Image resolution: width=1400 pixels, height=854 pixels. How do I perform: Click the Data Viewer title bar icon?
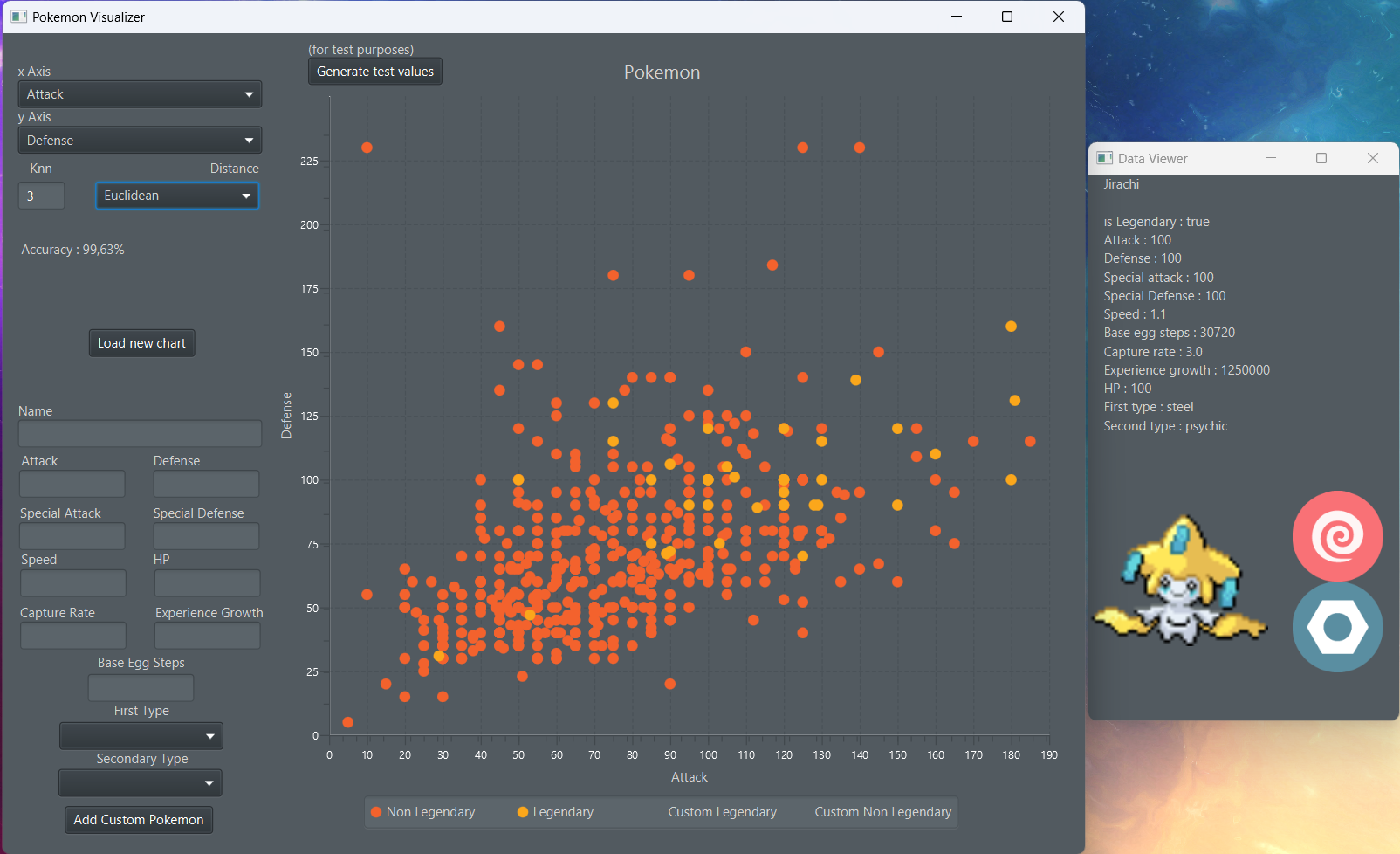coord(1104,158)
